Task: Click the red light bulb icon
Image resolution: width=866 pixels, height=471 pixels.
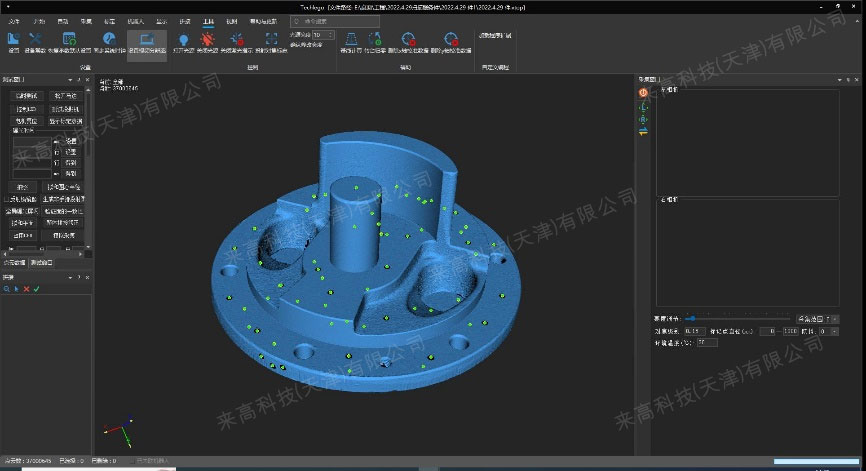Action: tap(210, 40)
